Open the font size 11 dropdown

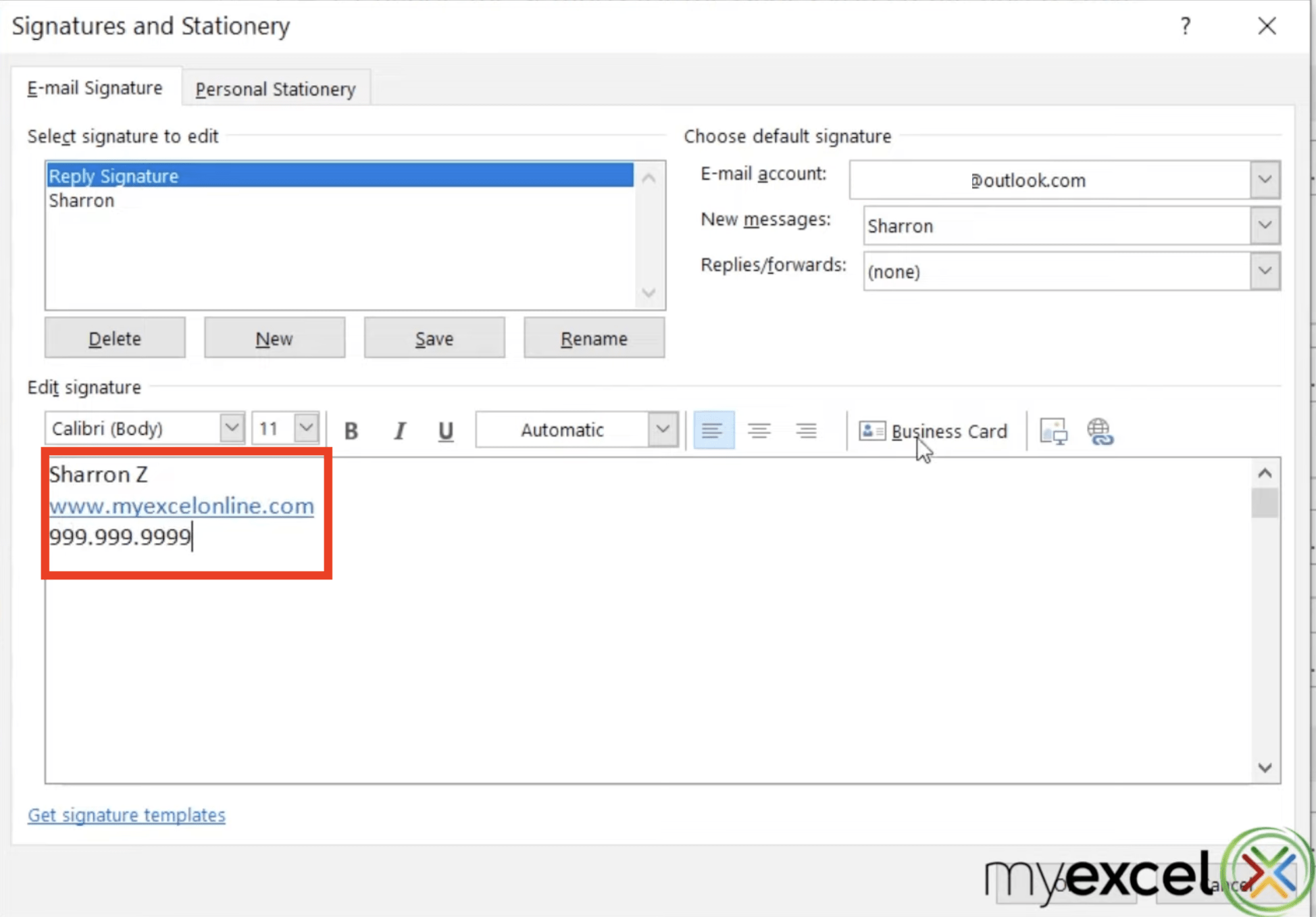click(x=306, y=428)
